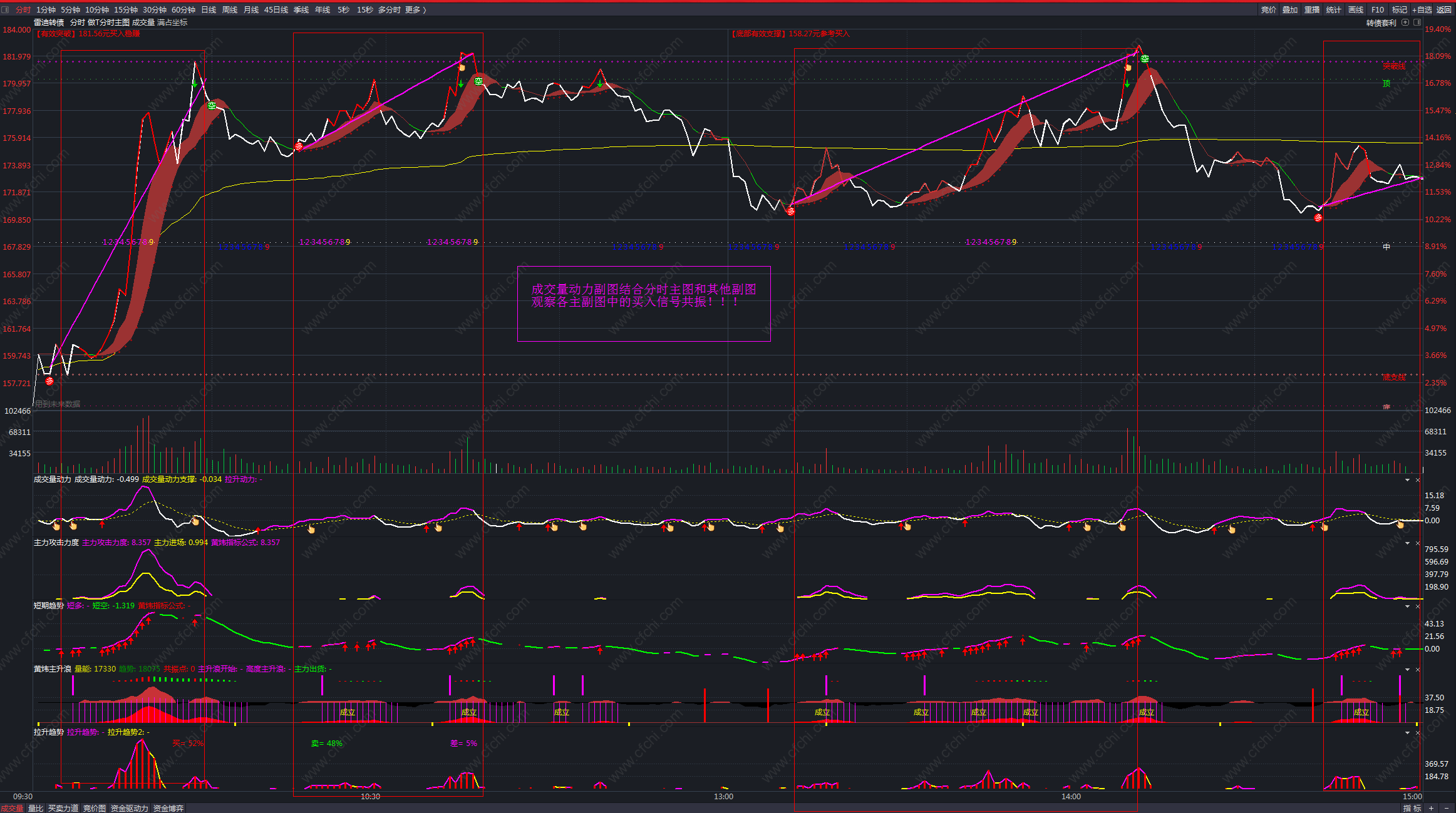Open the 主力攻击力度 panel dropdown arrow

pyautogui.click(x=1407, y=543)
